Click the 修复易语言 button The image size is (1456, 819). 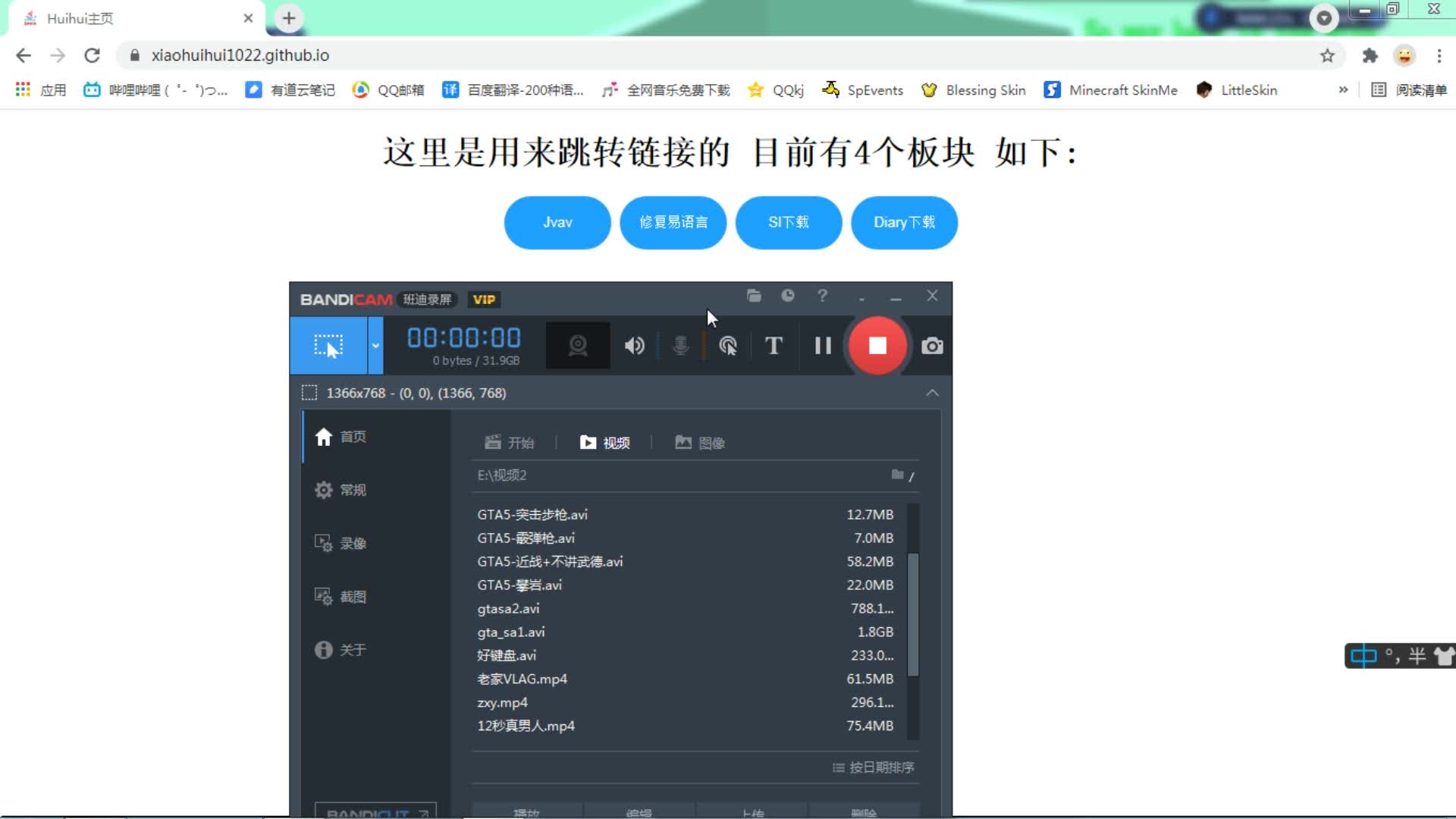pos(673,222)
